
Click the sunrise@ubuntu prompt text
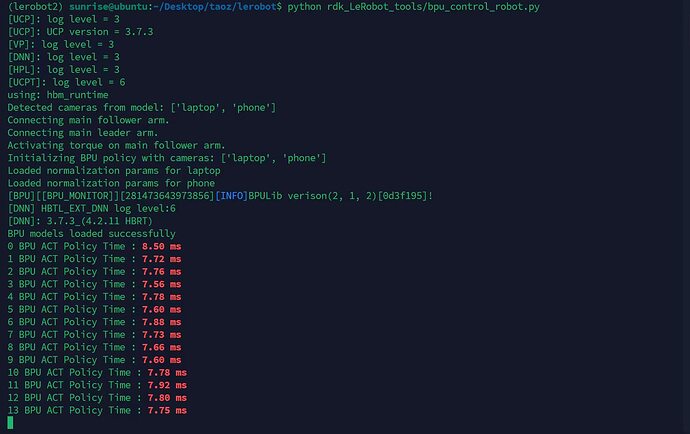tap(111, 7)
